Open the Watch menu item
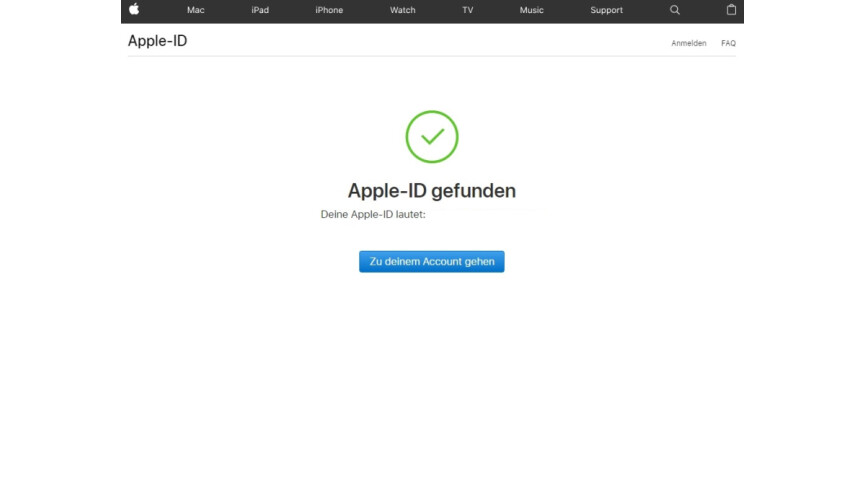Image resolution: width=864 pixels, height=486 pixels. click(402, 10)
